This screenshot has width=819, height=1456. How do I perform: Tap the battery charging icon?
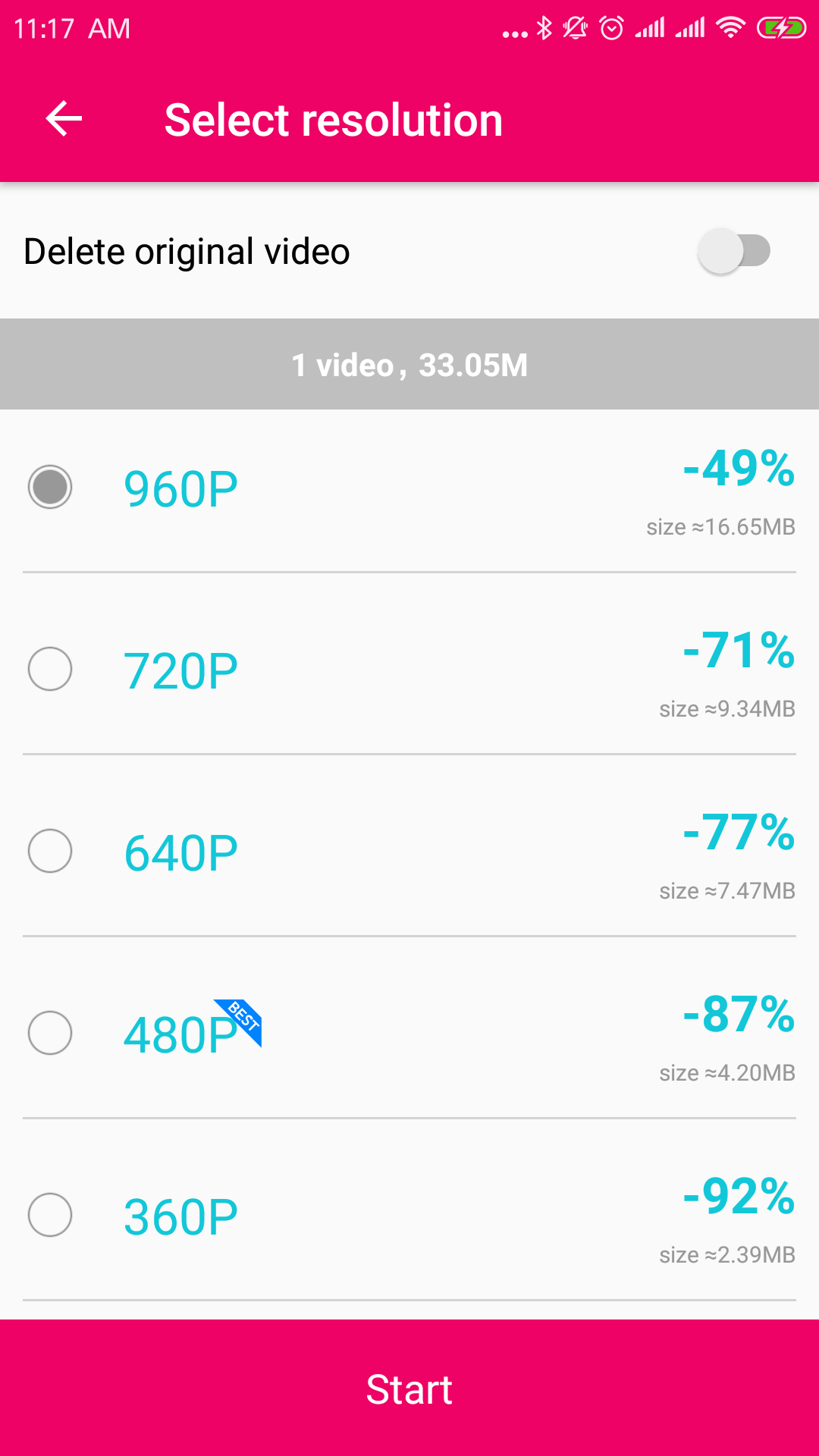[x=781, y=29]
